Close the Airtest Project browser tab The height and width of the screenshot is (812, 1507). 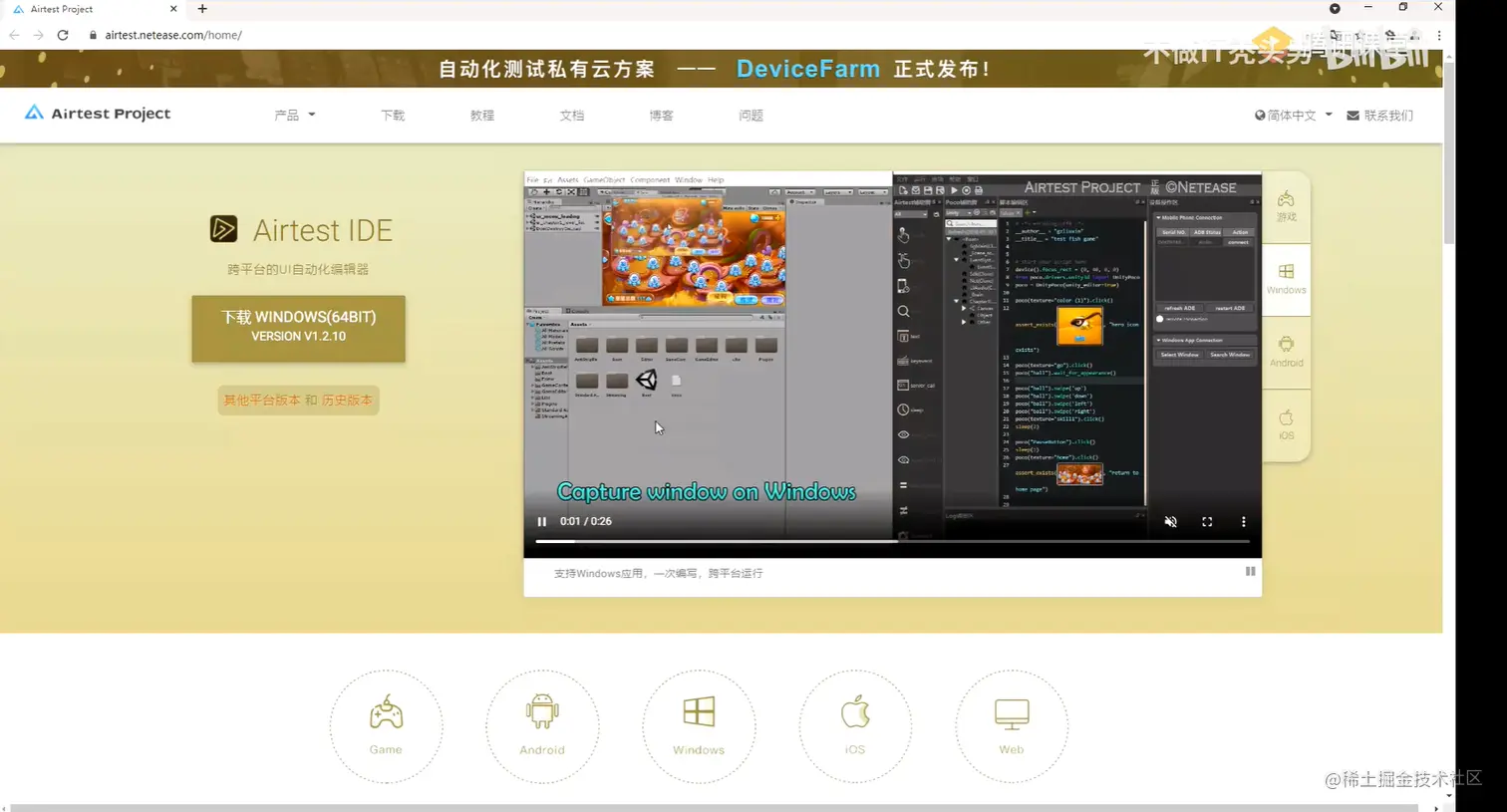click(x=173, y=9)
